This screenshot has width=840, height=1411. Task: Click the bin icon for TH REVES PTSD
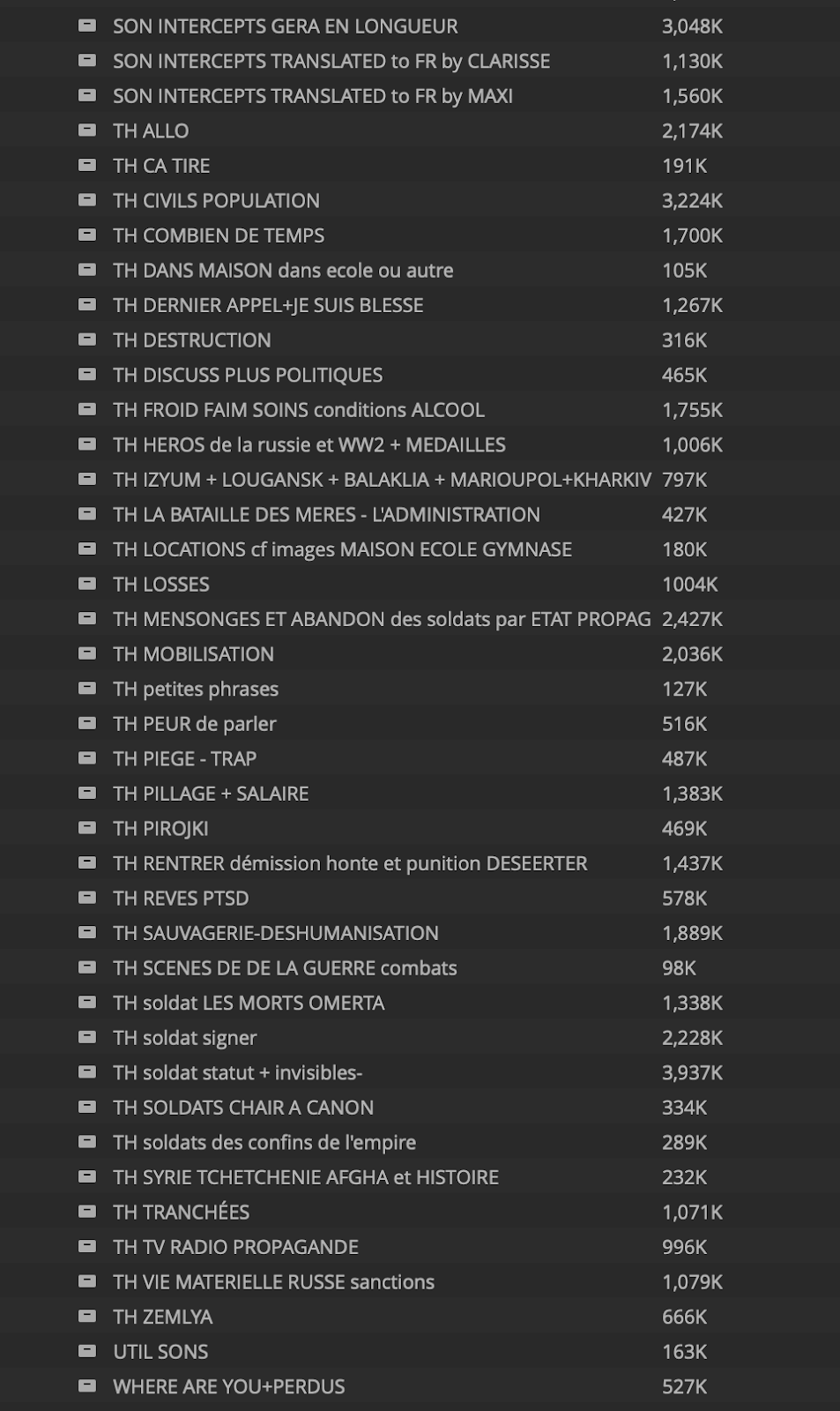(x=87, y=898)
